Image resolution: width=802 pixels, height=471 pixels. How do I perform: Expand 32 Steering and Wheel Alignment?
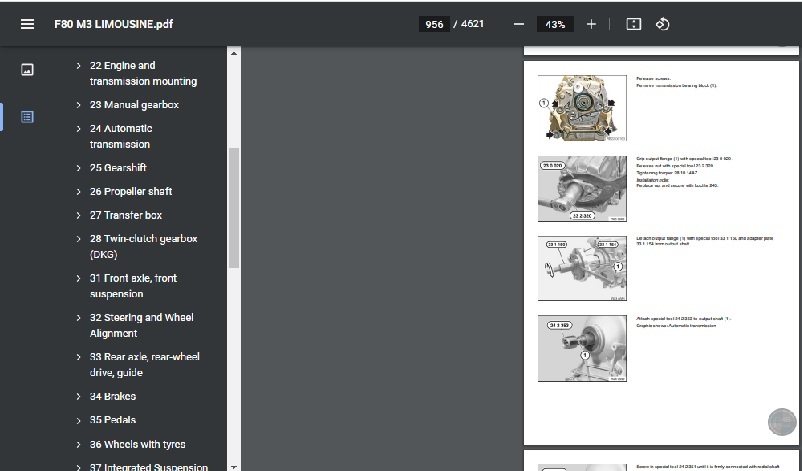coord(78,318)
